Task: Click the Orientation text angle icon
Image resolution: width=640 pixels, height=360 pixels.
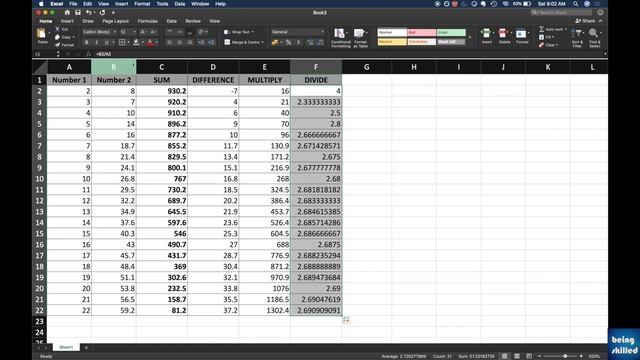Action: click(201, 32)
